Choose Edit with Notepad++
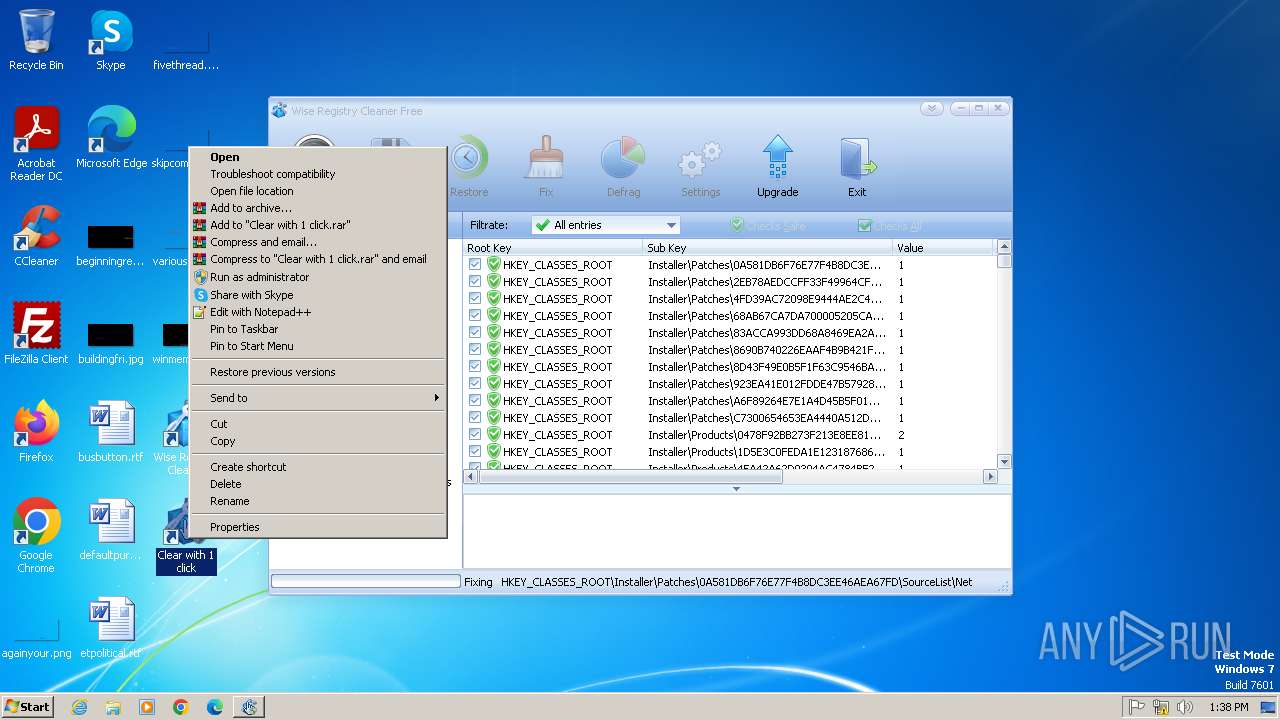Screen dimensions: 1280x720 coord(318,312)
